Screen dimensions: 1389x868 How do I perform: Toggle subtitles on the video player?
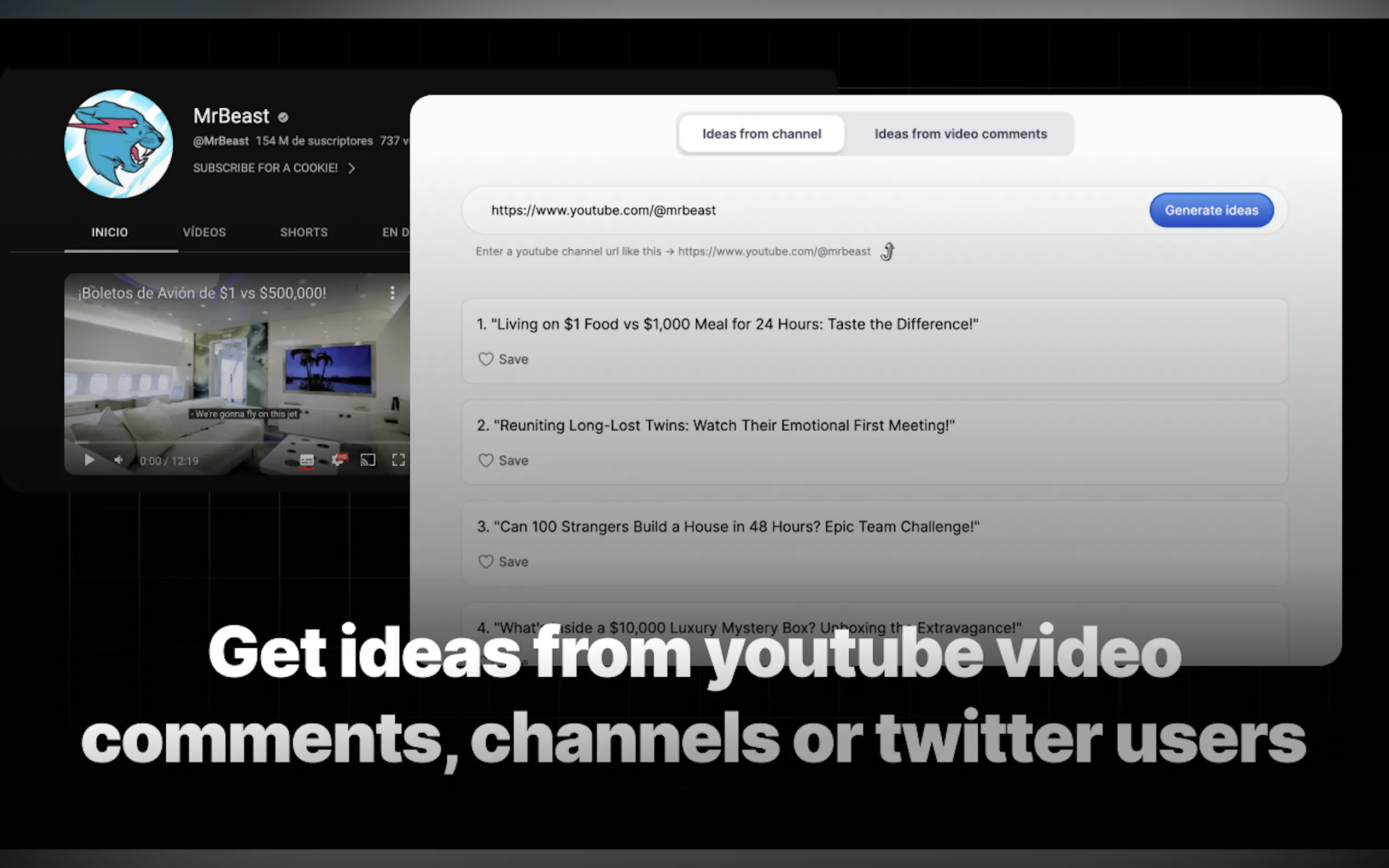click(307, 460)
